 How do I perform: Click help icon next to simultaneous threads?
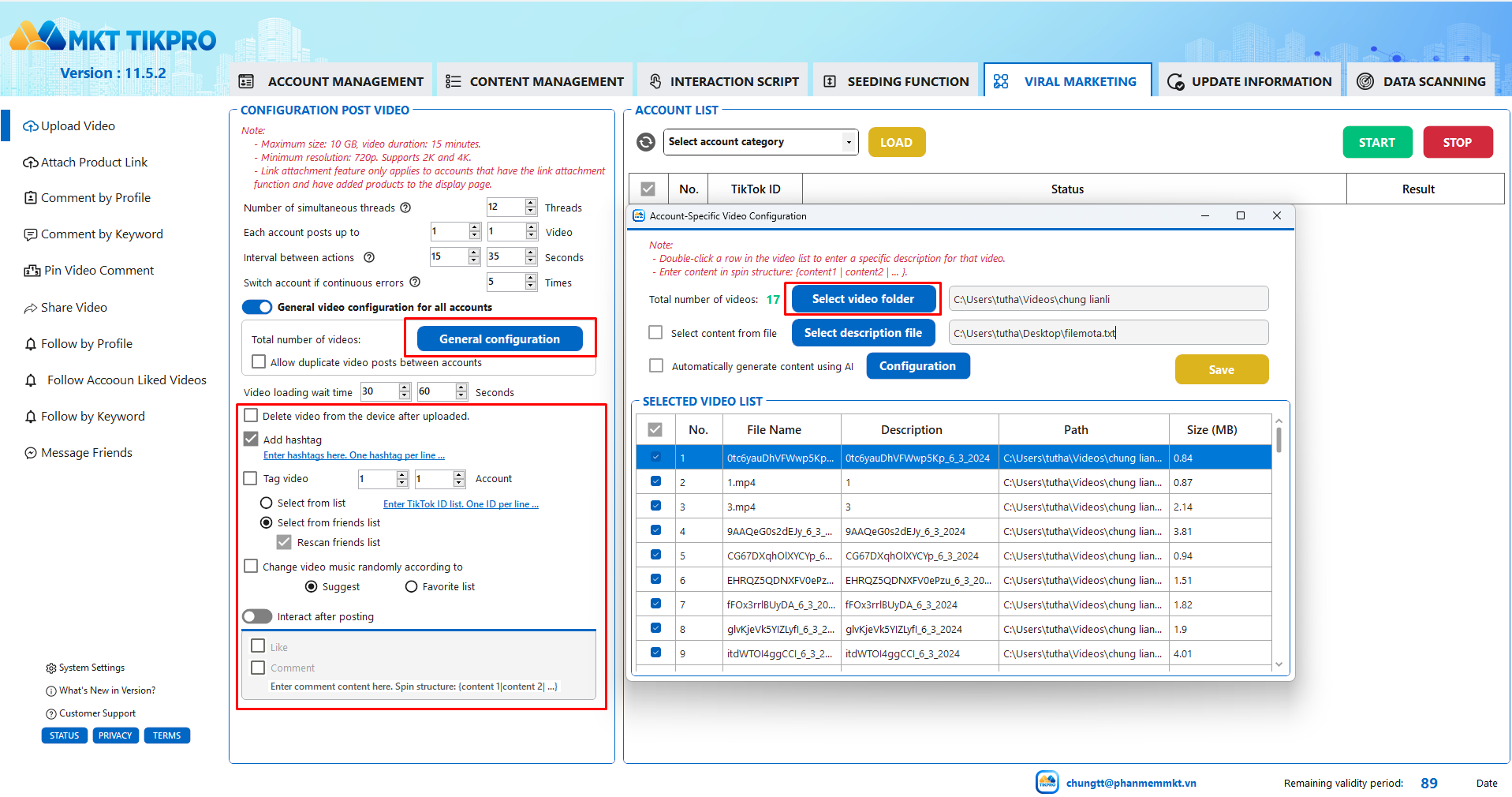pyautogui.click(x=405, y=208)
